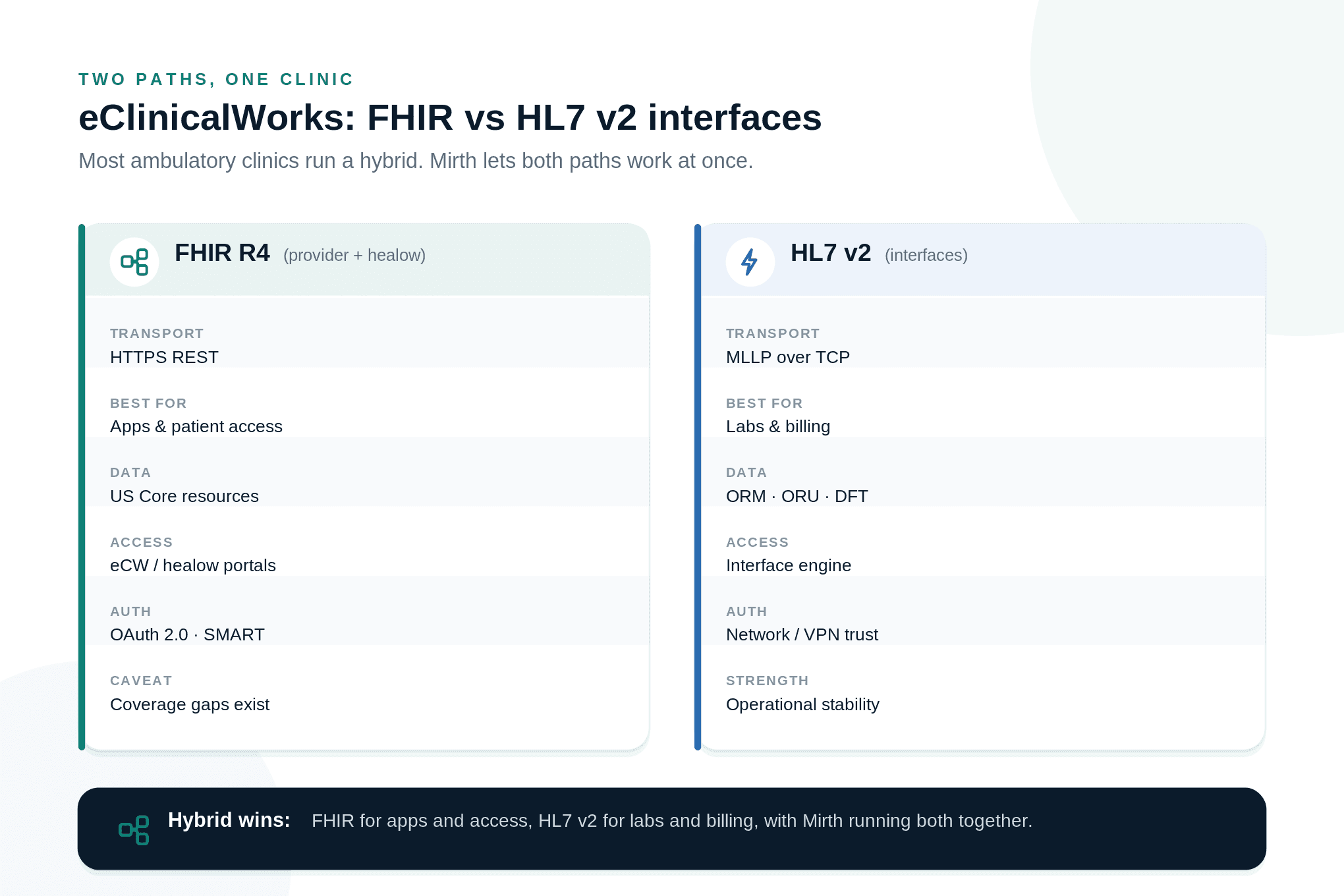Viewport: 1344px width, 896px height.
Task: Select 'ORM · ORU · DFT' data value
Action: click(x=797, y=496)
